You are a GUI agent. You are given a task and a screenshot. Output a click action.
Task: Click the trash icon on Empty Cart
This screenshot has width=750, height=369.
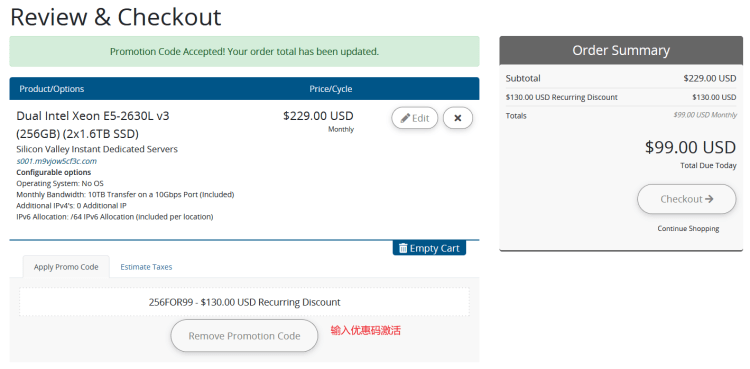[403, 248]
